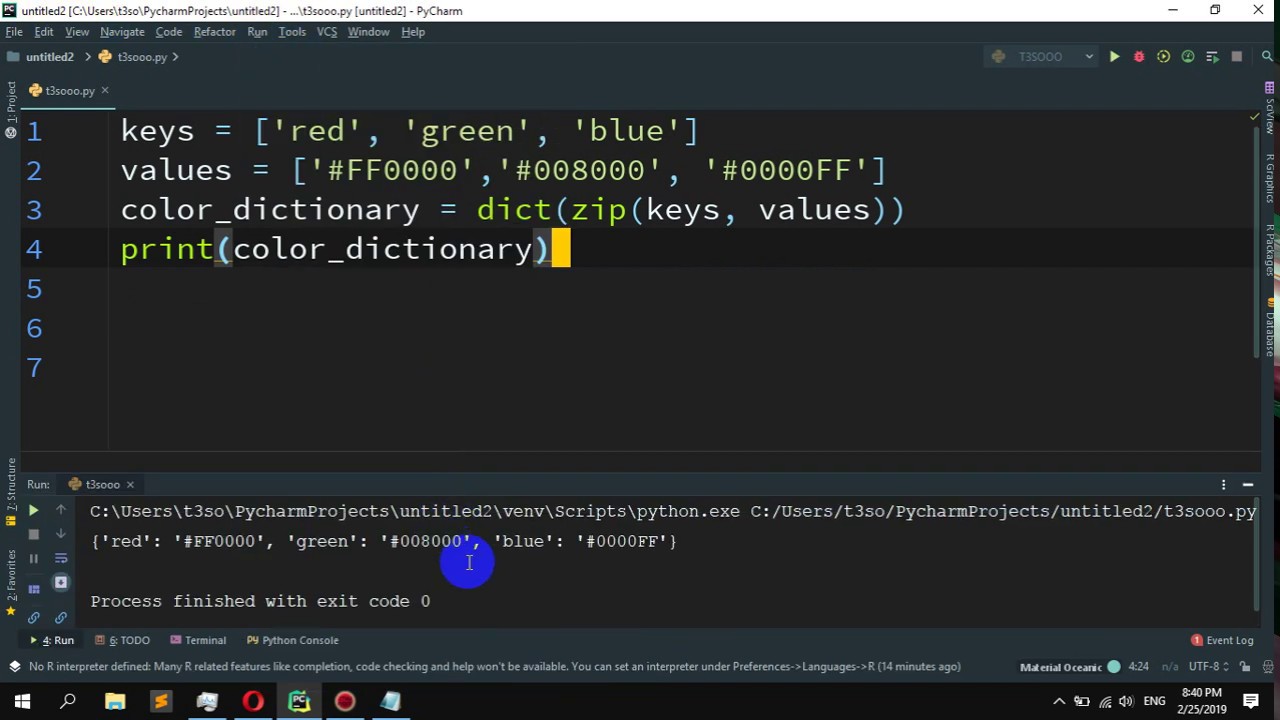Open the Python Console tab

[x=292, y=640]
